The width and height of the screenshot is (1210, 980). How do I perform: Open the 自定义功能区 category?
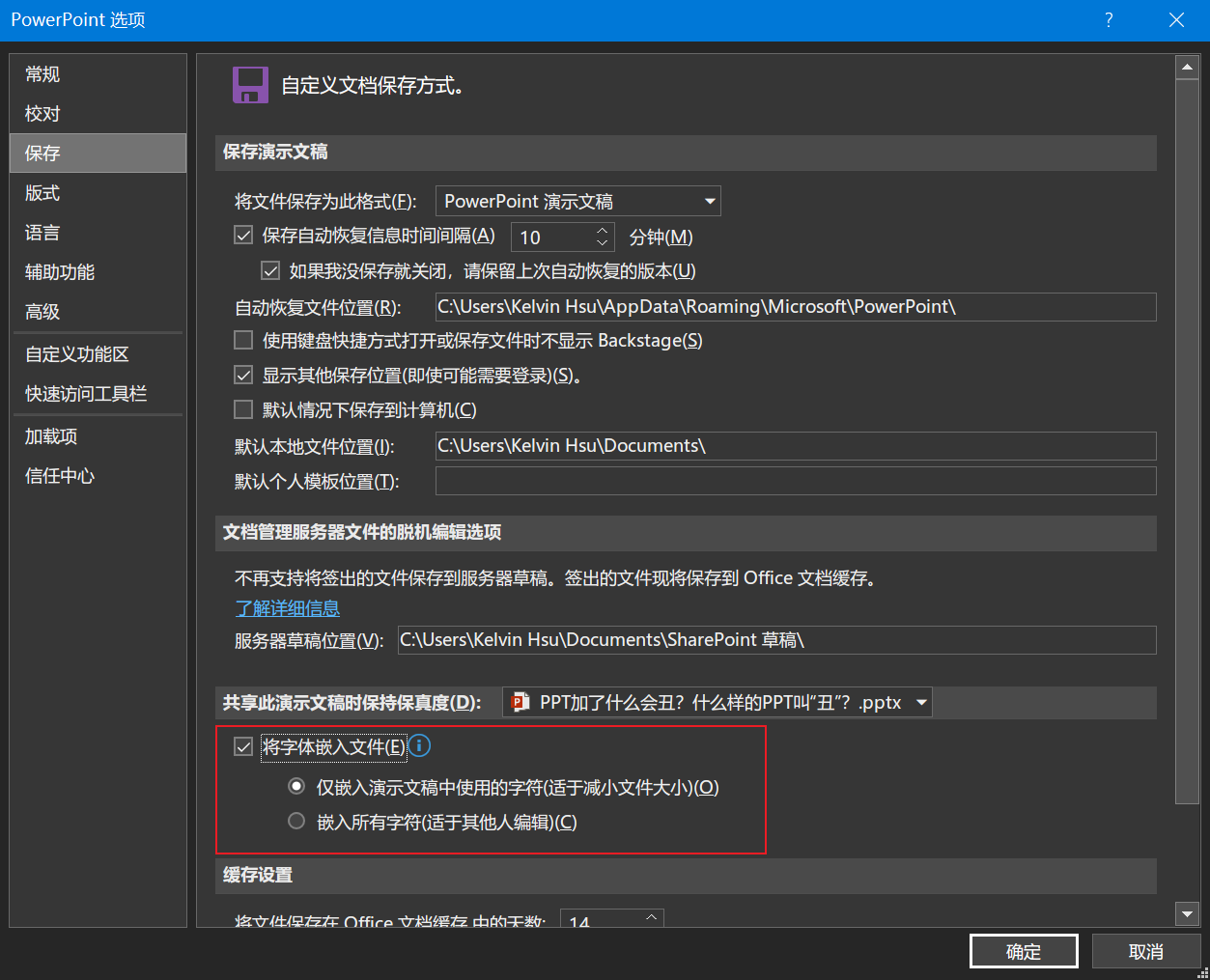pos(98,354)
